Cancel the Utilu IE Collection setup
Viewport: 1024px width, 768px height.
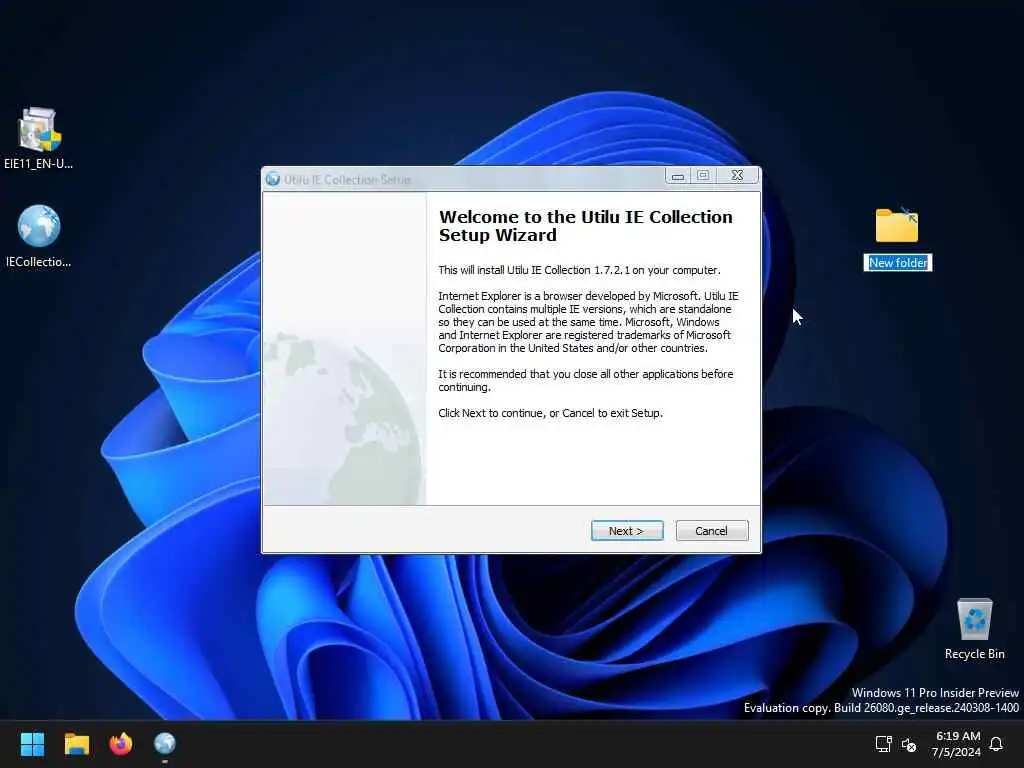click(x=712, y=531)
